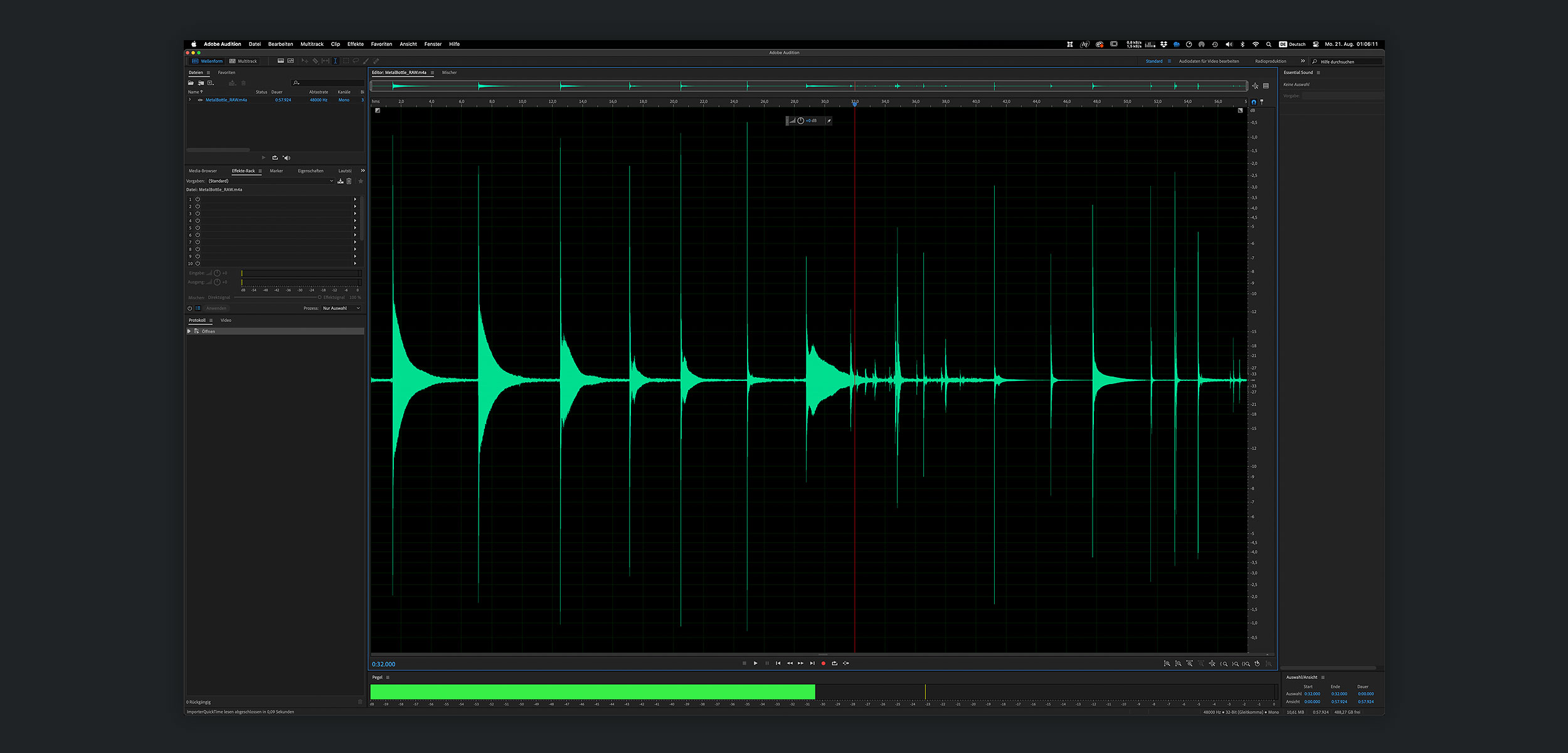Select the Time Selection tool
The height and width of the screenshot is (753, 1568).
(336, 61)
